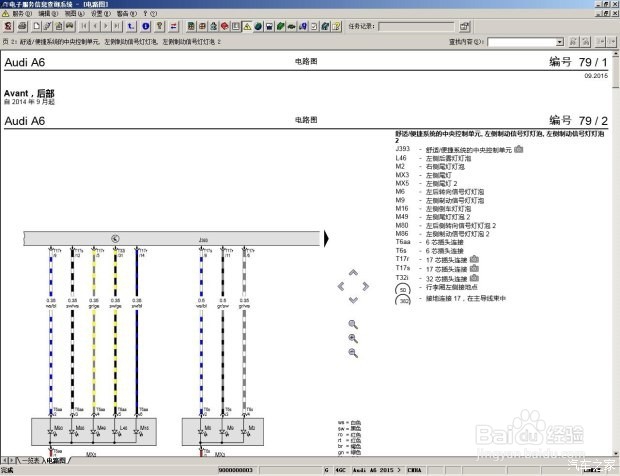620x476 pixels.
Task: Switch to the 一览表 tab at the bottom
Action: coord(30,460)
